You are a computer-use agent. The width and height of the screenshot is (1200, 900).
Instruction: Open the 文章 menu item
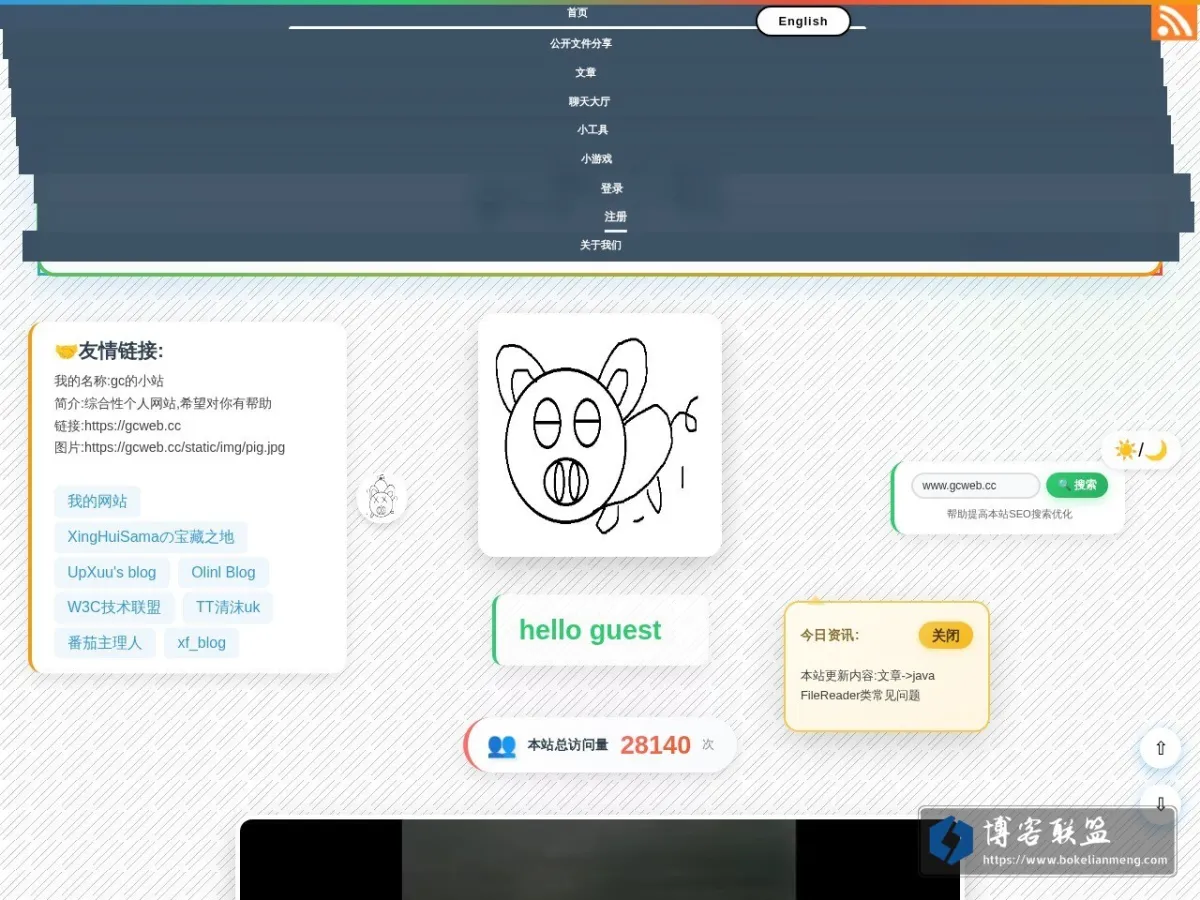[x=586, y=73]
